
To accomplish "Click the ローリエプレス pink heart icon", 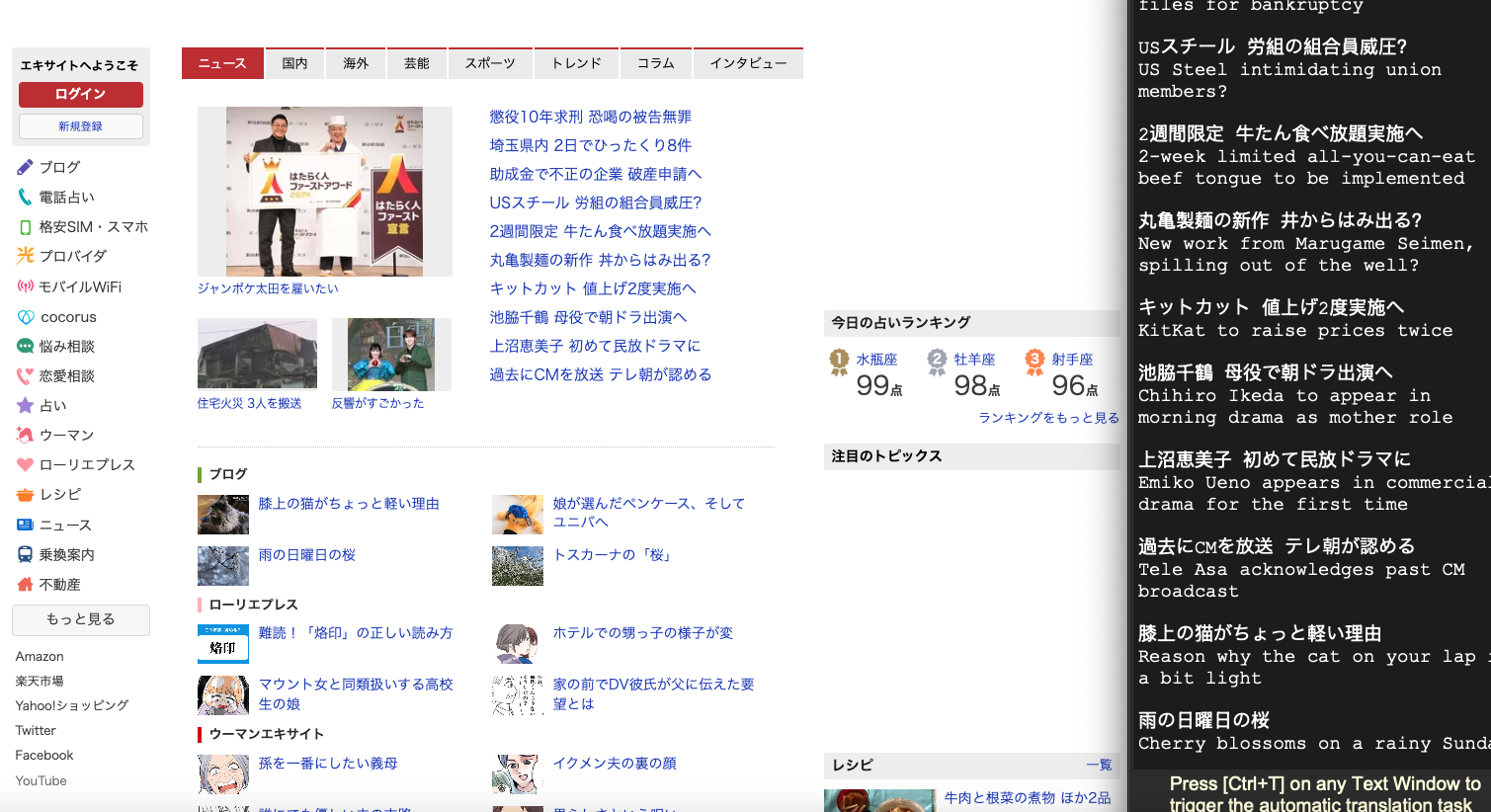I will 26,464.
